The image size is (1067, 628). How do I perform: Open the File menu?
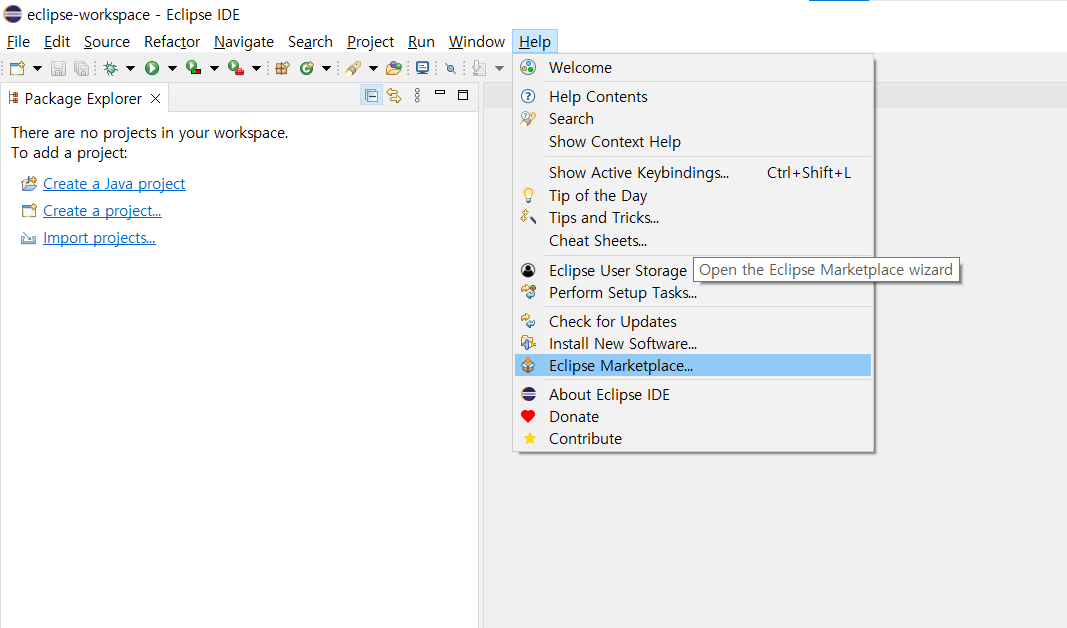pos(18,42)
